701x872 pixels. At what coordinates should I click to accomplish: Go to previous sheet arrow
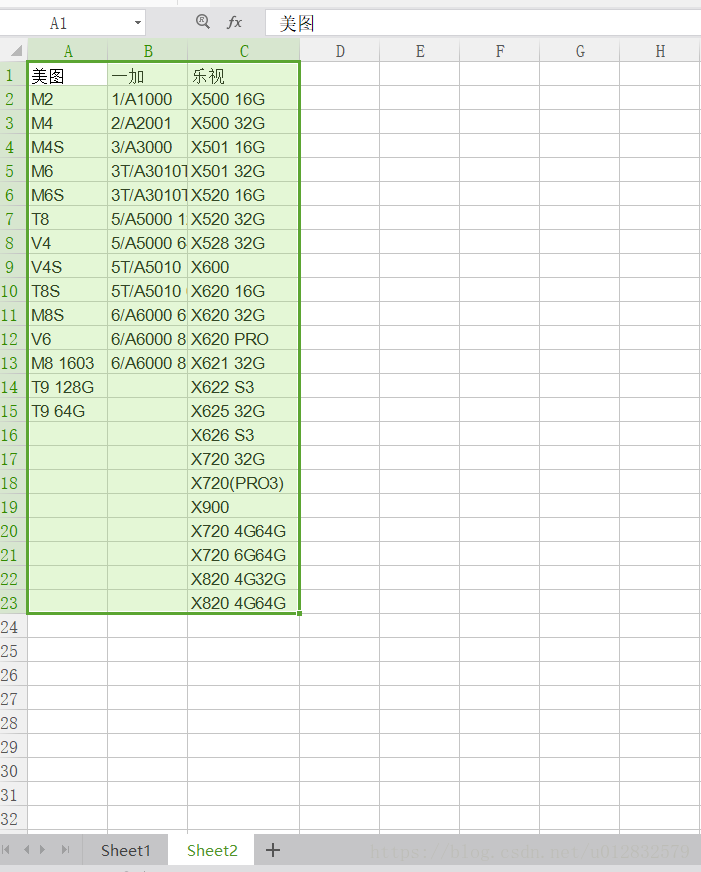tap(26, 850)
